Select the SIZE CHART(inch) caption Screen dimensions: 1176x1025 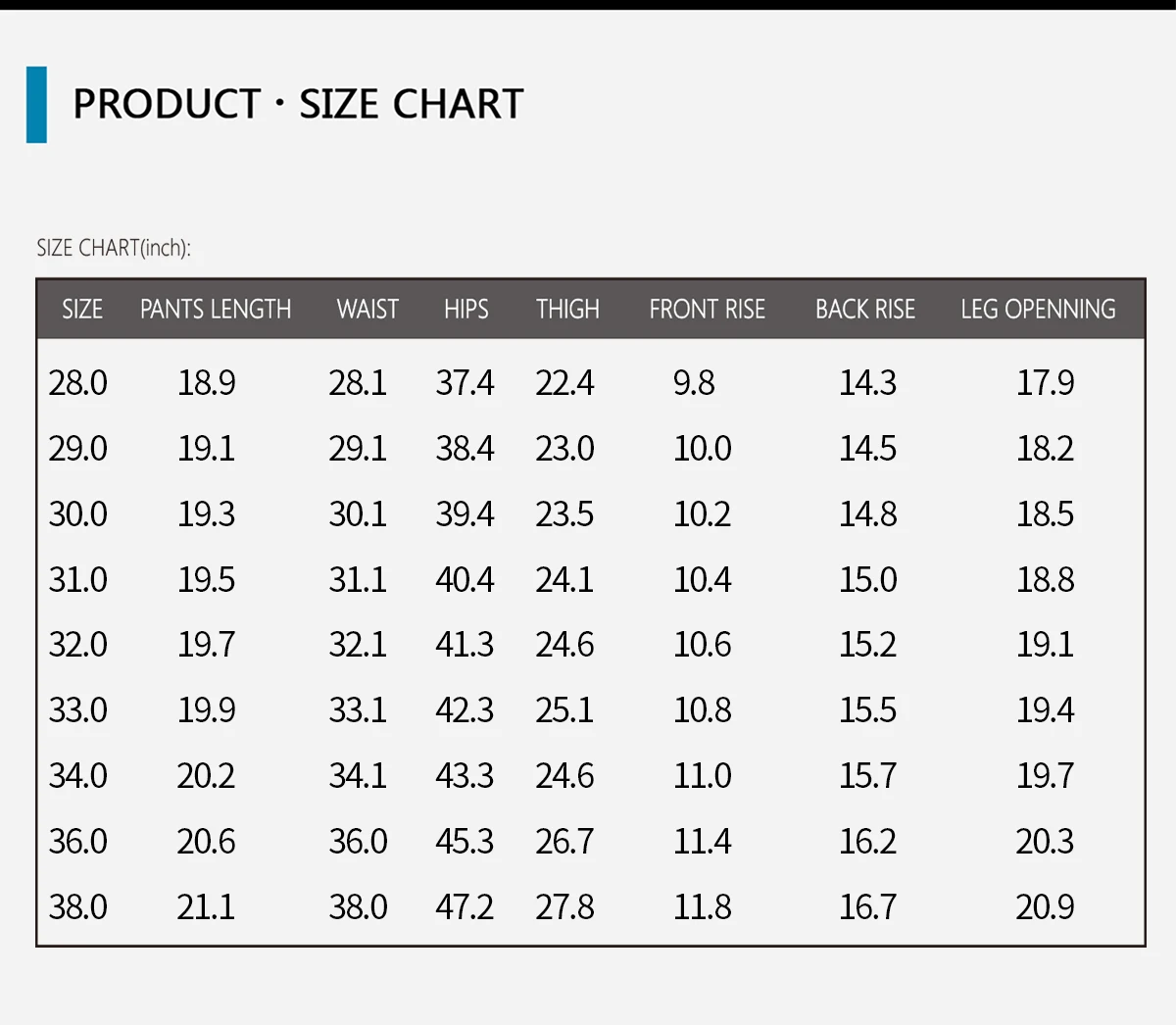[114, 248]
